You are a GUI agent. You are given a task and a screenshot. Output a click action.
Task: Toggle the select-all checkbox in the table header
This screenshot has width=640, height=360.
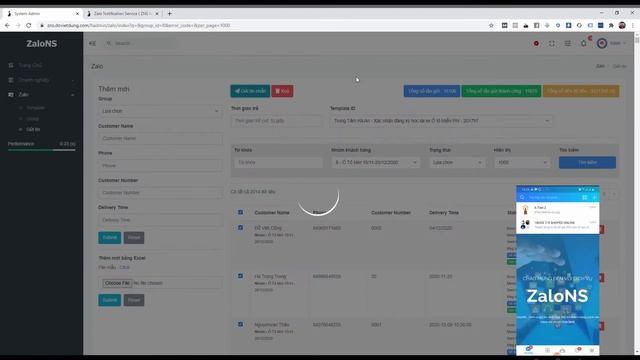pyautogui.click(x=240, y=212)
